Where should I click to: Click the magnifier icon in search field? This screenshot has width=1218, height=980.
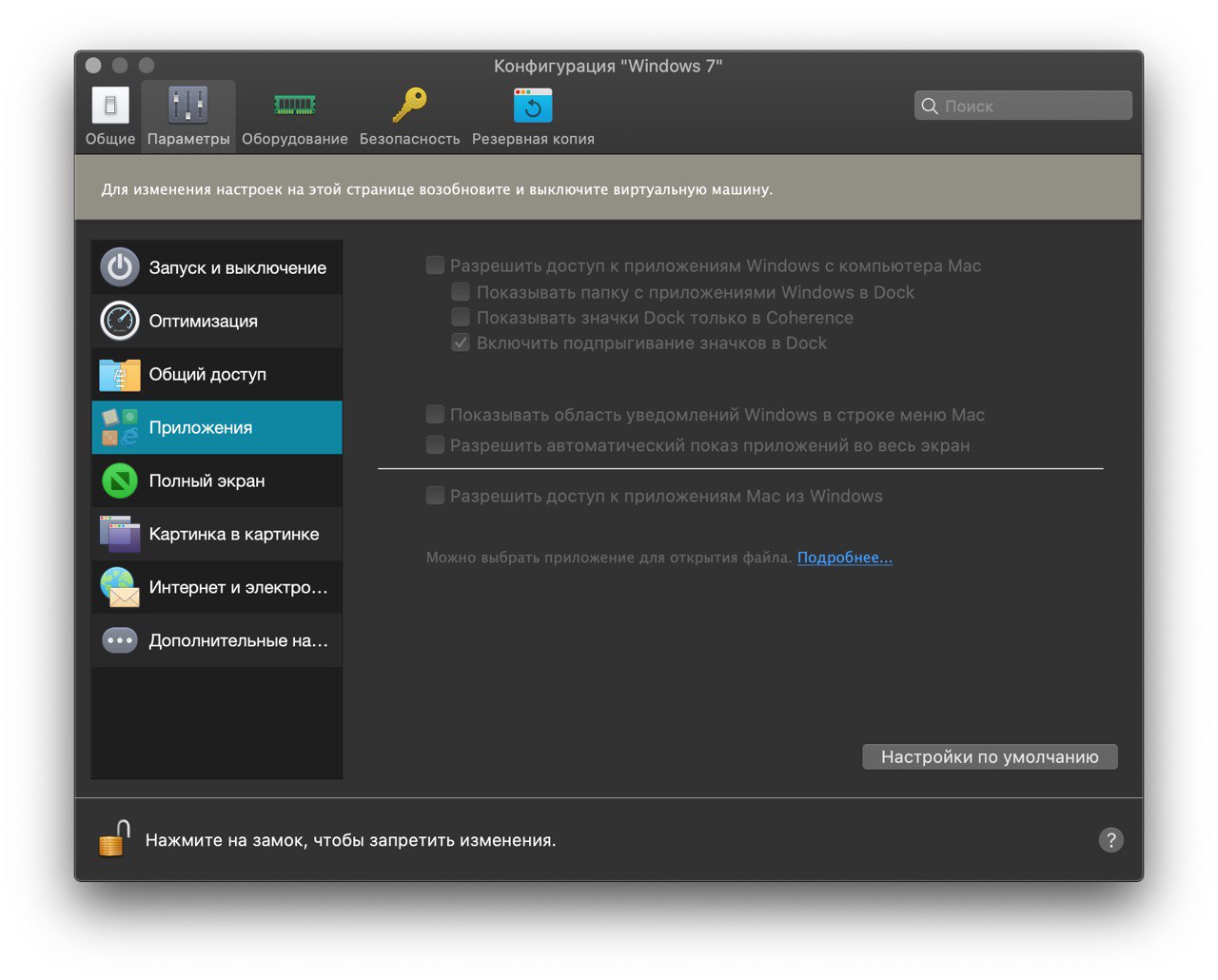click(x=930, y=107)
